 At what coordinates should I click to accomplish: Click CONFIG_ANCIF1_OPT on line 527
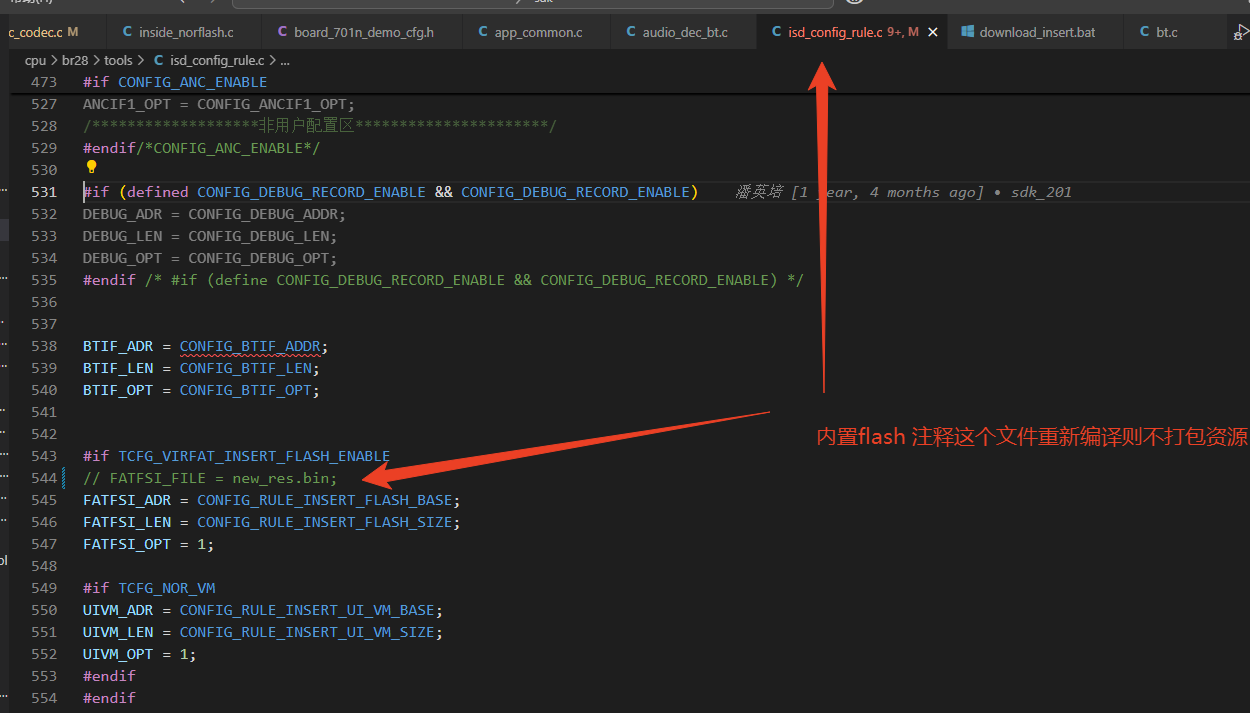point(272,104)
